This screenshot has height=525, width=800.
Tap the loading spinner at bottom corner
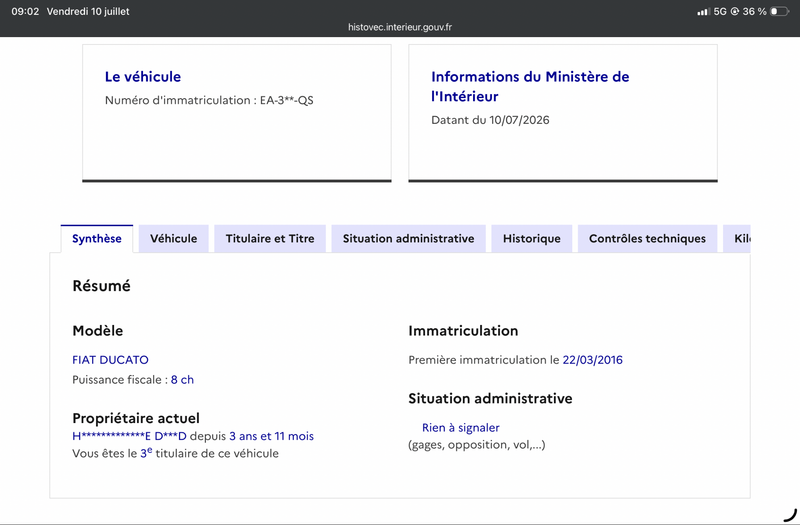click(790, 514)
